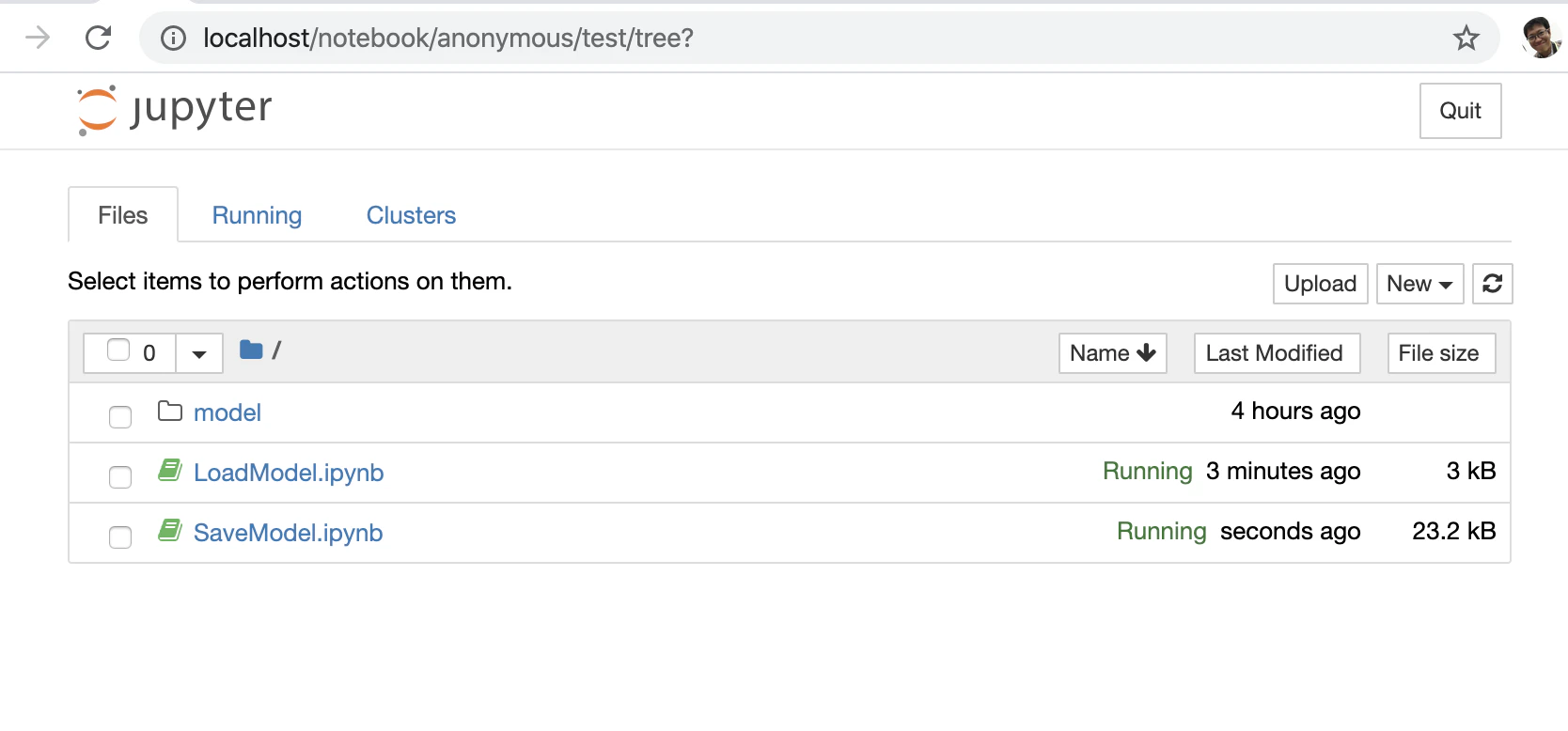The height and width of the screenshot is (731, 1568).
Task: Click the Upload button
Action: [x=1320, y=284]
